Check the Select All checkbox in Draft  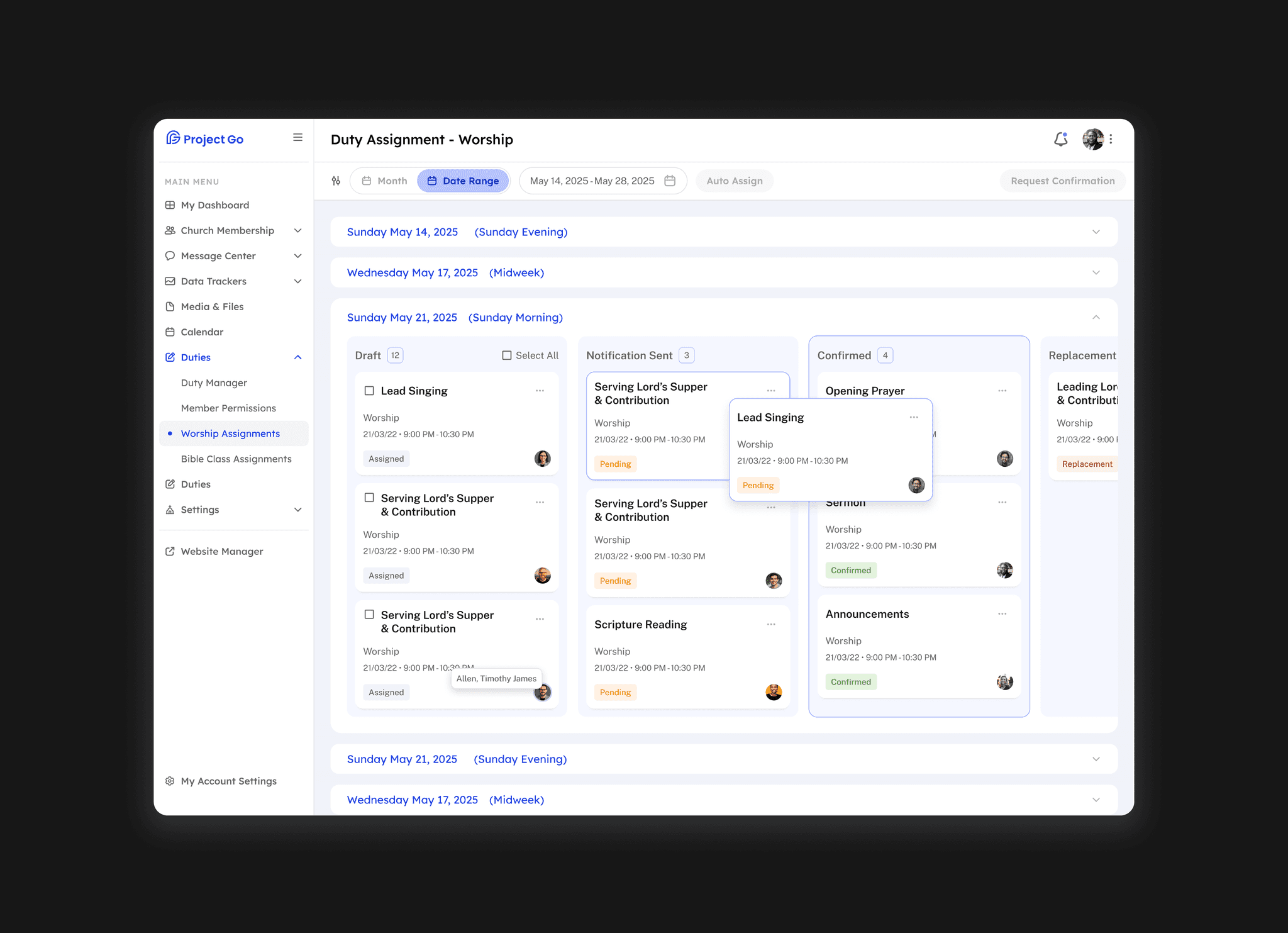point(507,355)
